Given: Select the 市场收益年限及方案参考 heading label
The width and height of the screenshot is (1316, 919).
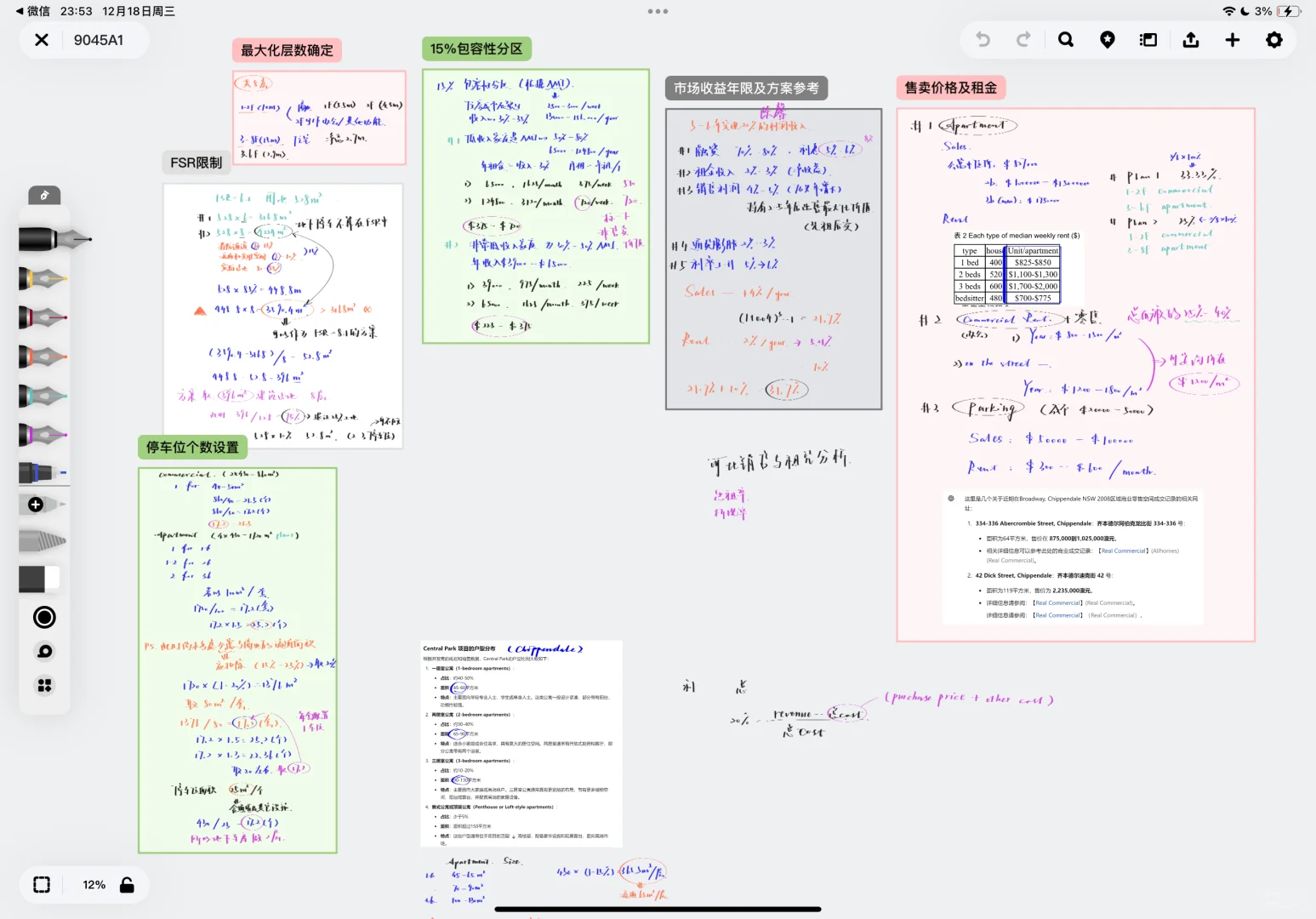Looking at the screenshot, I should click(x=746, y=88).
